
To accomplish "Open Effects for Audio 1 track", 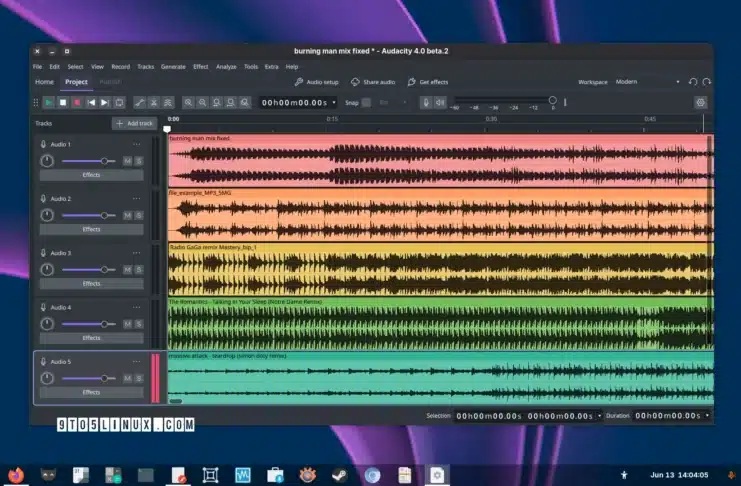I will click(92, 175).
